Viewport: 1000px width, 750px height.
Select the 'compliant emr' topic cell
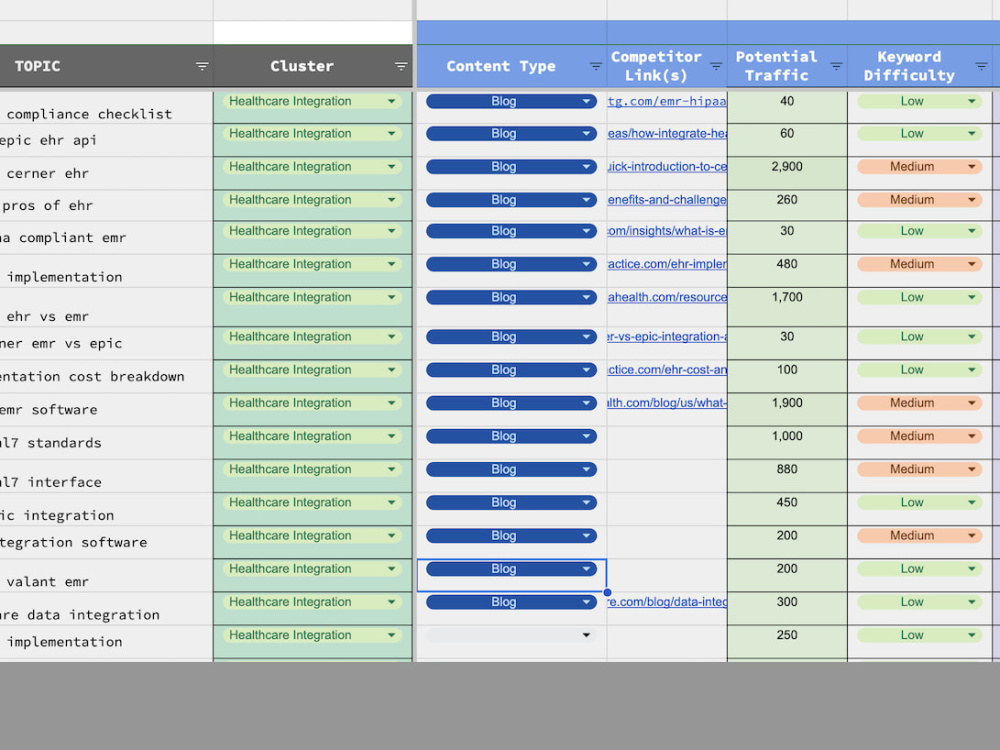[107, 238]
